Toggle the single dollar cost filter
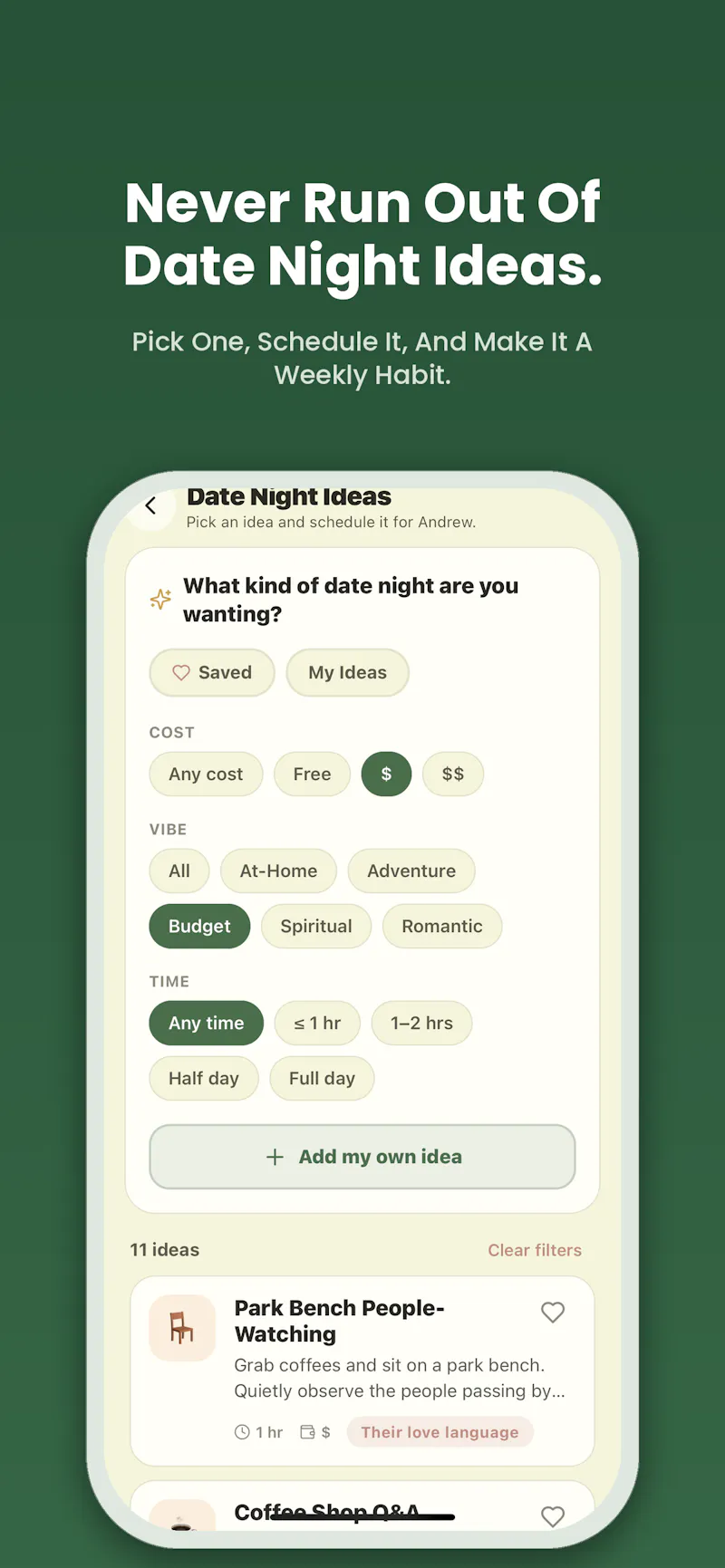Screen dimensions: 725x1568 386,774
